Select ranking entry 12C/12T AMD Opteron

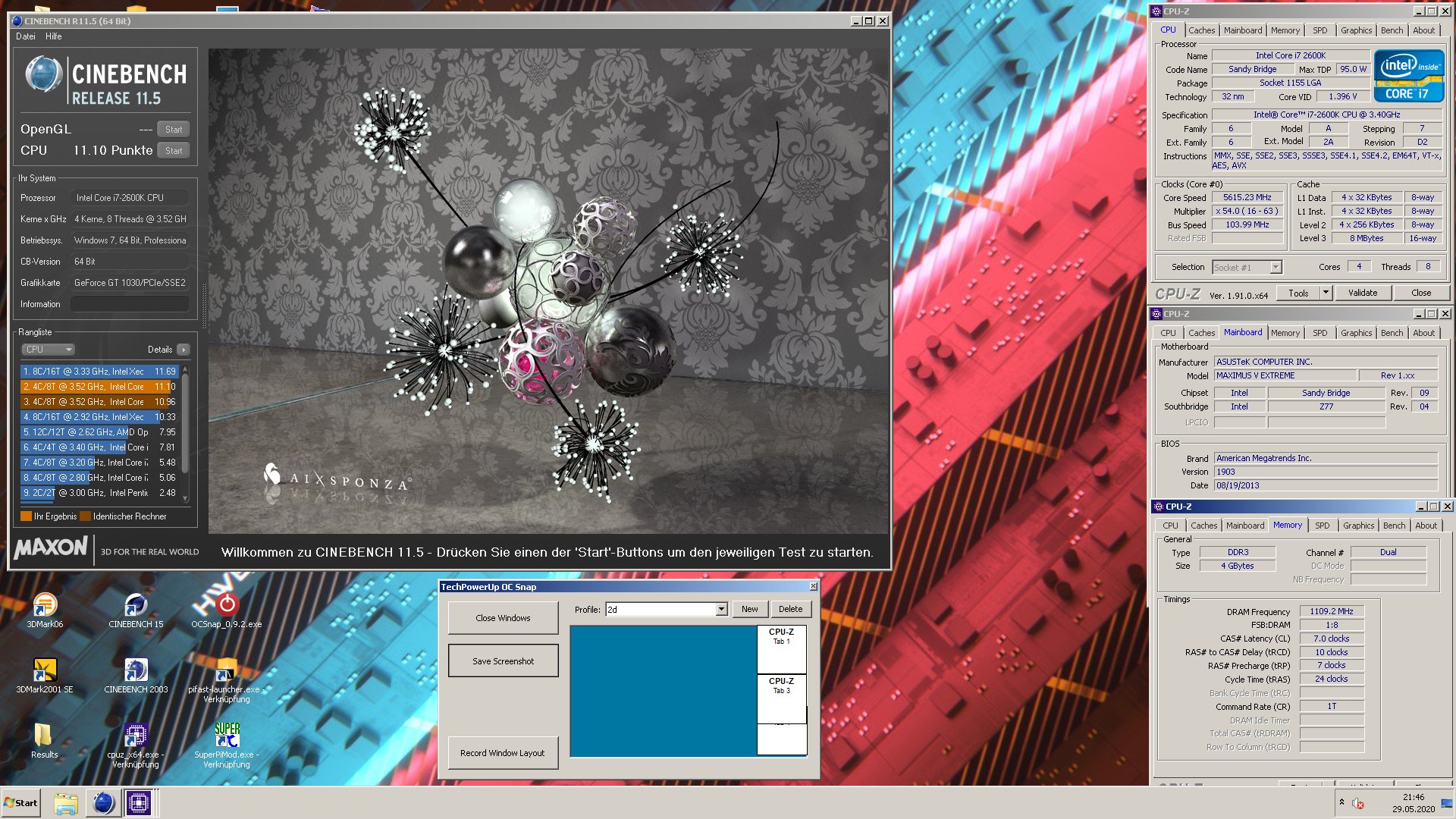99,432
